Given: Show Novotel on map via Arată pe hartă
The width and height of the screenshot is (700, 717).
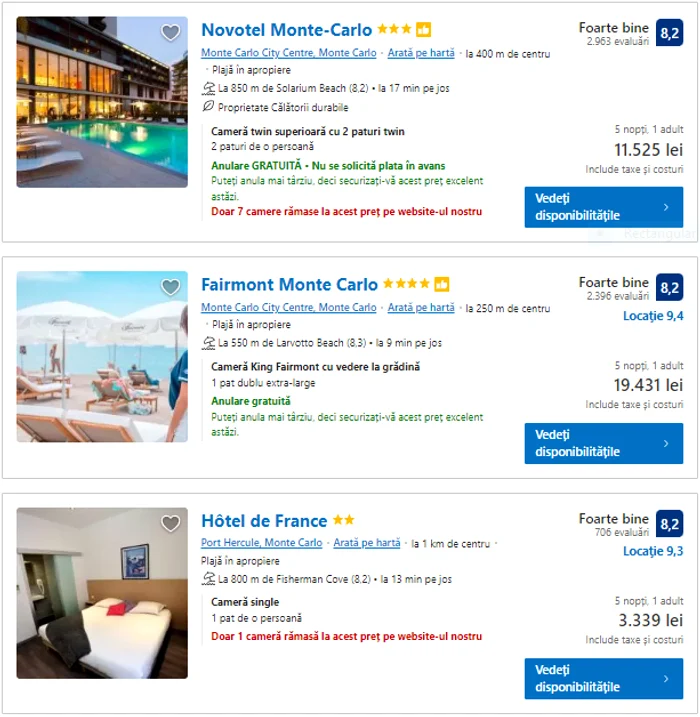Looking at the screenshot, I should [x=421, y=53].
